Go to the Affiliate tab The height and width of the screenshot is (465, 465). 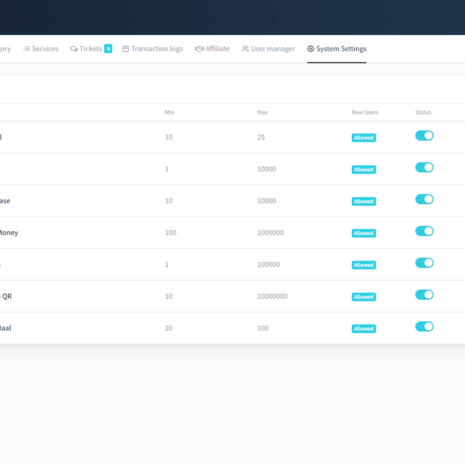click(212, 49)
